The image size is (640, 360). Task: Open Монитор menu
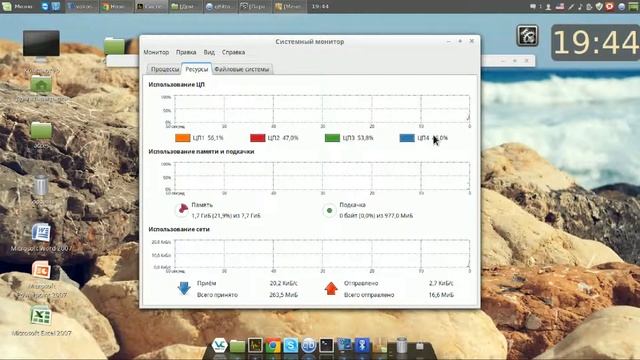point(156,52)
